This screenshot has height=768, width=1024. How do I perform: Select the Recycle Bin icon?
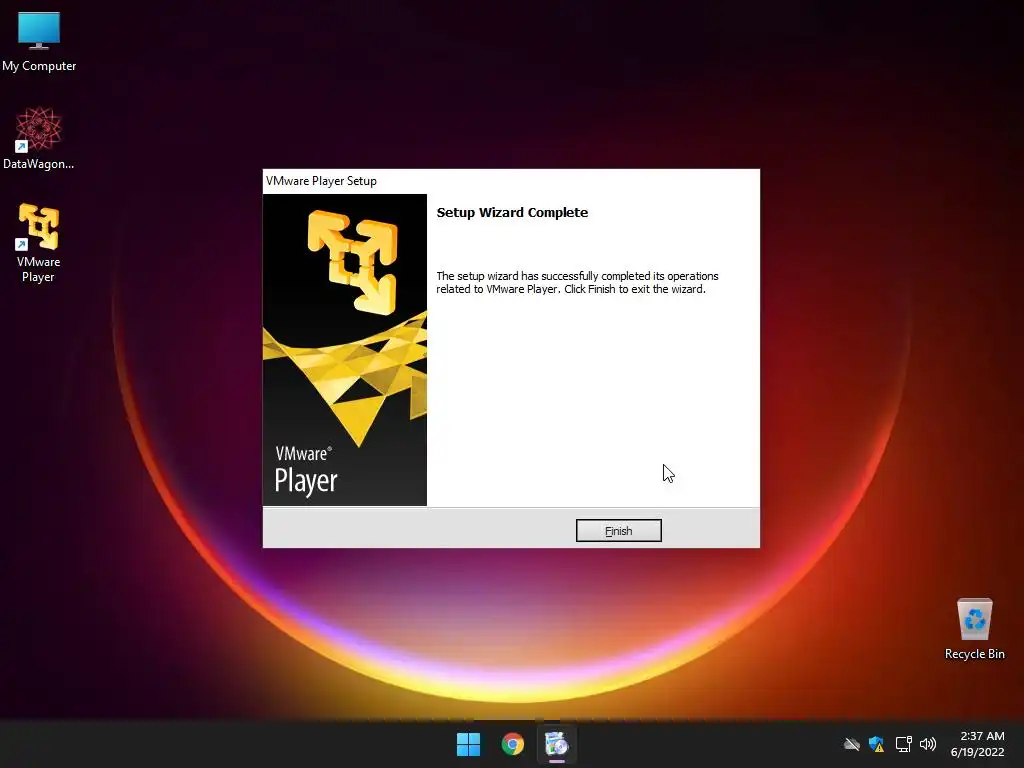[974, 629]
